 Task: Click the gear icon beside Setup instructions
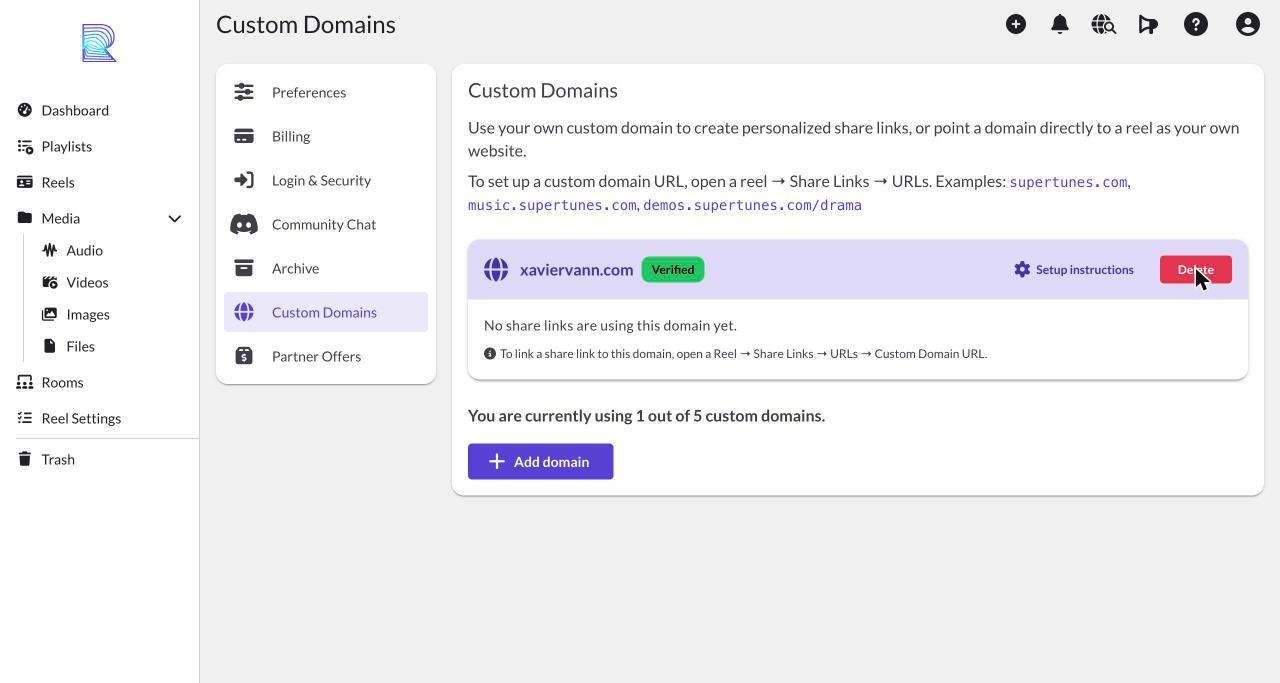[x=1022, y=269]
